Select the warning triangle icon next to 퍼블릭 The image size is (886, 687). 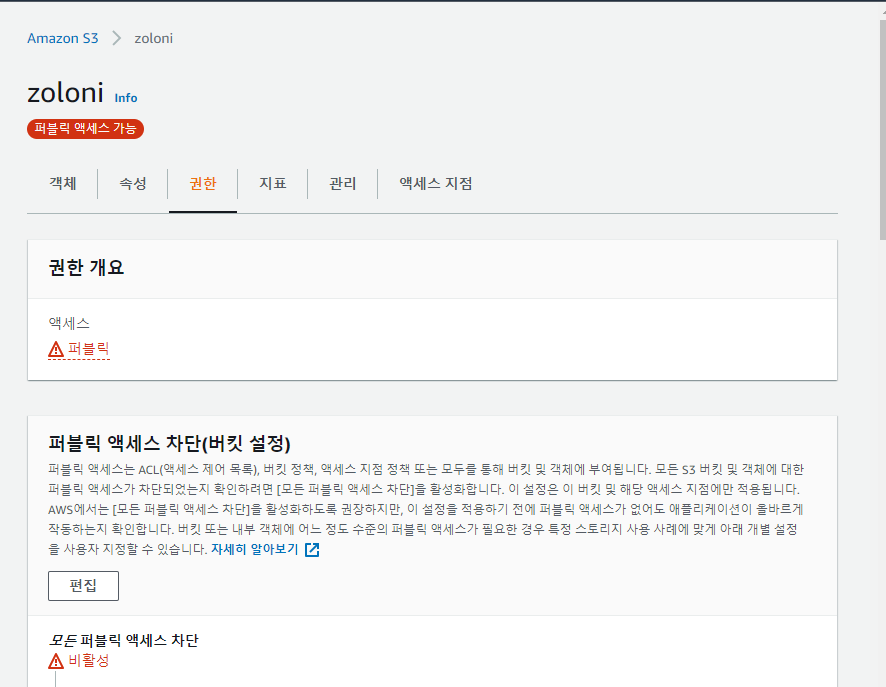click(x=56, y=350)
